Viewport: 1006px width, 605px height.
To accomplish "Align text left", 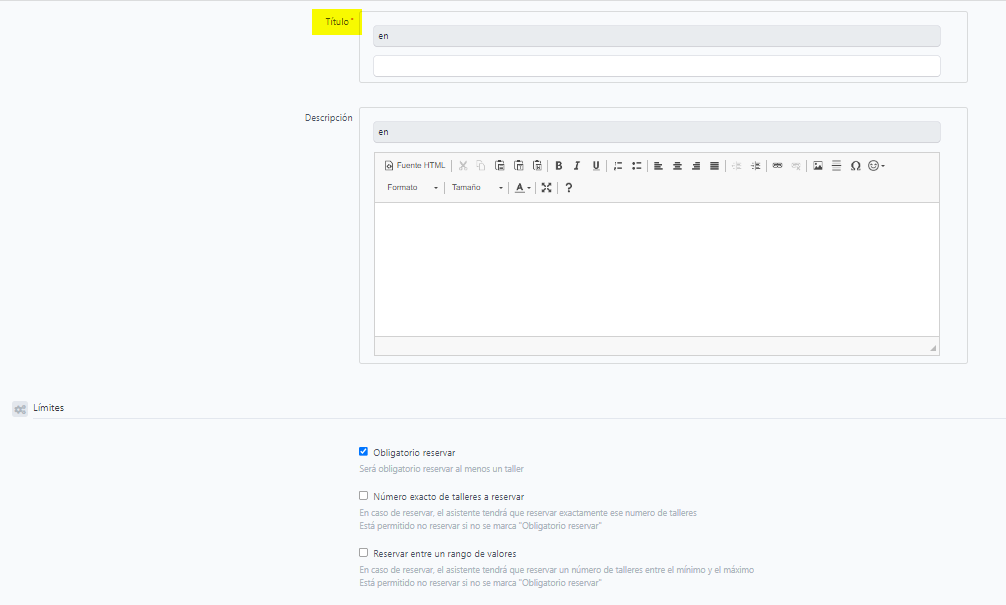I will tap(658, 166).
